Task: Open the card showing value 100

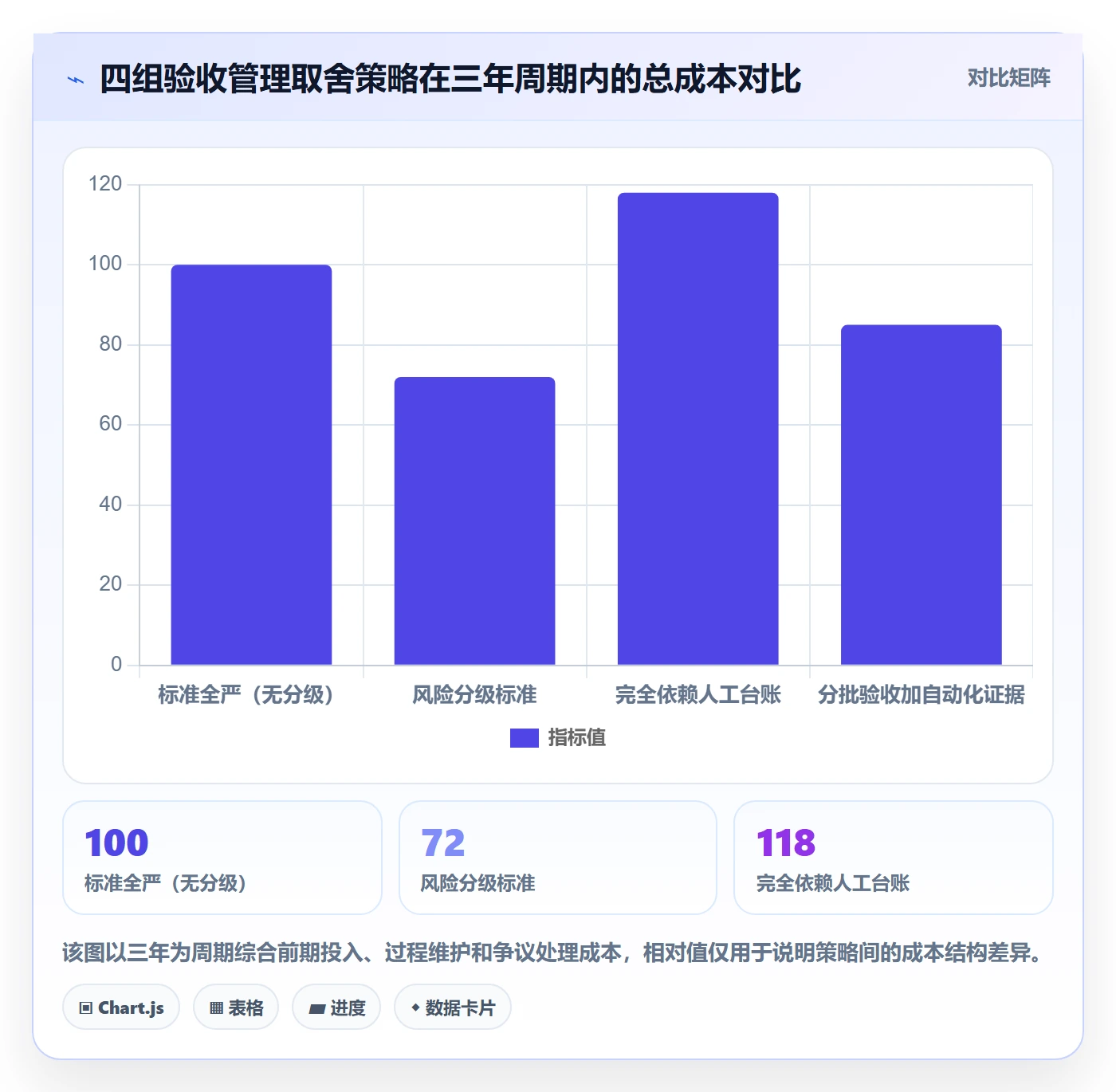Action: point(222,858)
